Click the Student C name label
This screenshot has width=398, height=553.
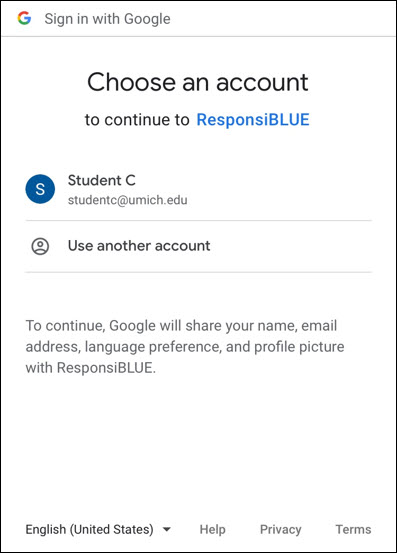pos(102,180)
